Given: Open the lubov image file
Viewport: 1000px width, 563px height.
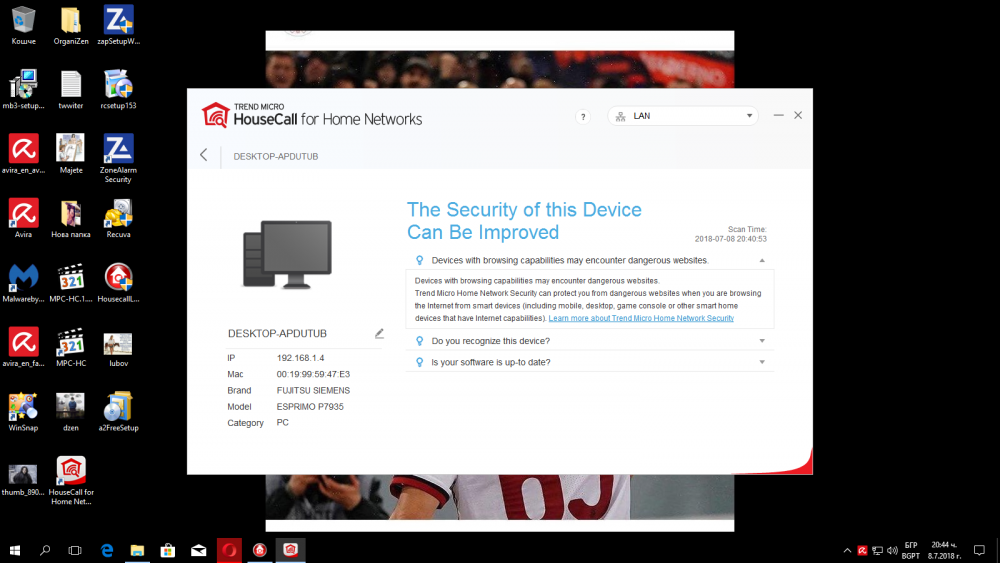Looking at the screenshot, I should tap(119, 347).
